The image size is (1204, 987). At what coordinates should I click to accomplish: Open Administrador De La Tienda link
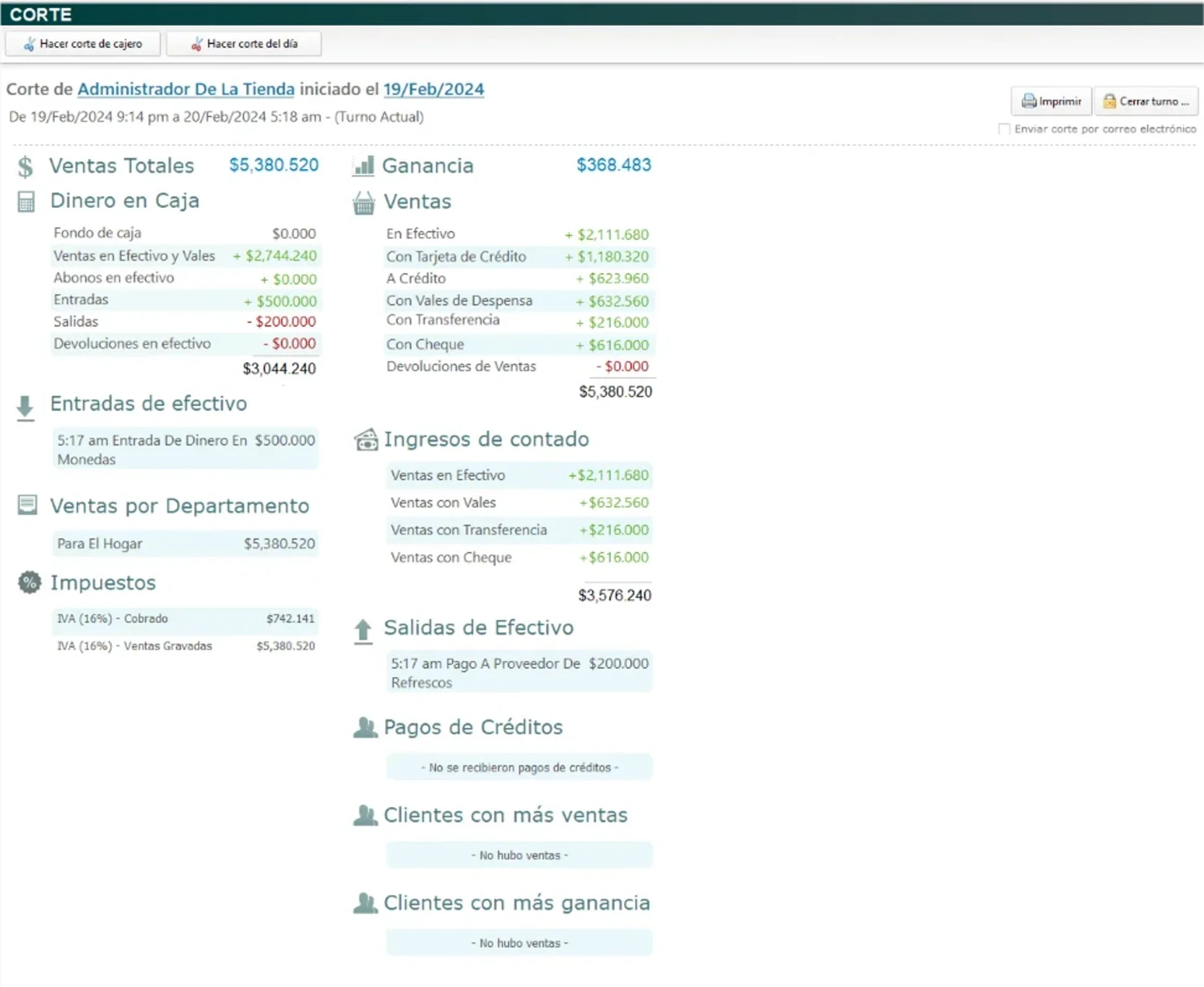186,89
